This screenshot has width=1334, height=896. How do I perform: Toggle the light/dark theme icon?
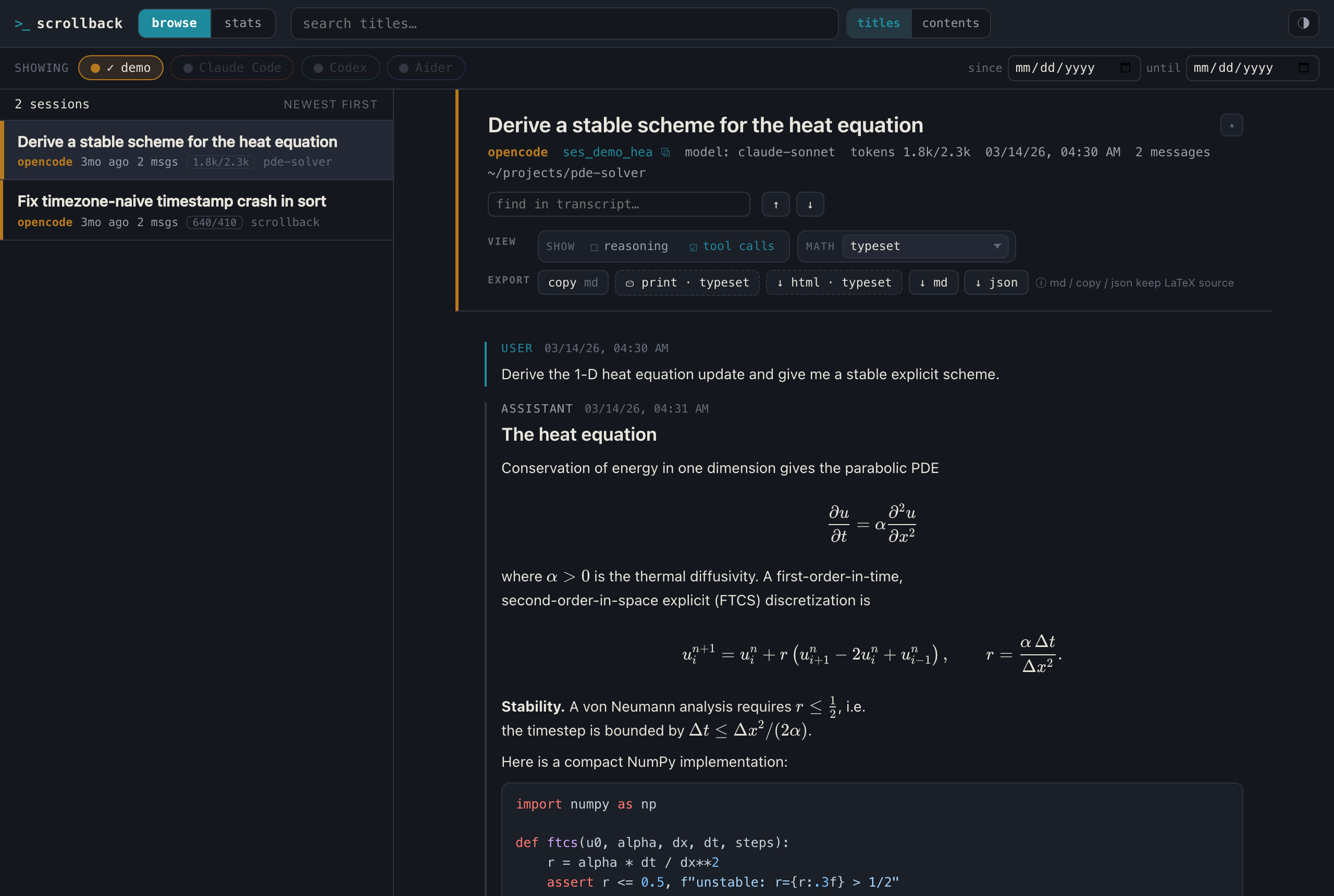1303,23
